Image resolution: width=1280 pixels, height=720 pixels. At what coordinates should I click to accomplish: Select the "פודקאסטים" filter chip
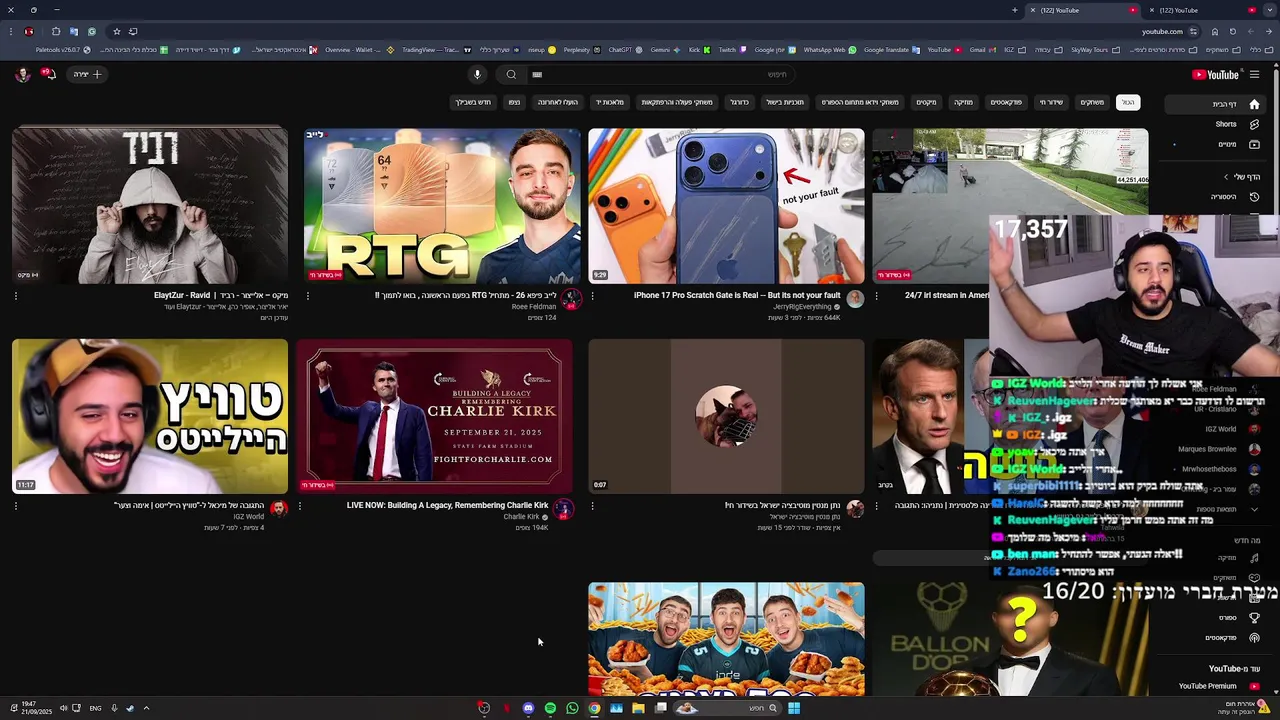(x=1006, y=102)
